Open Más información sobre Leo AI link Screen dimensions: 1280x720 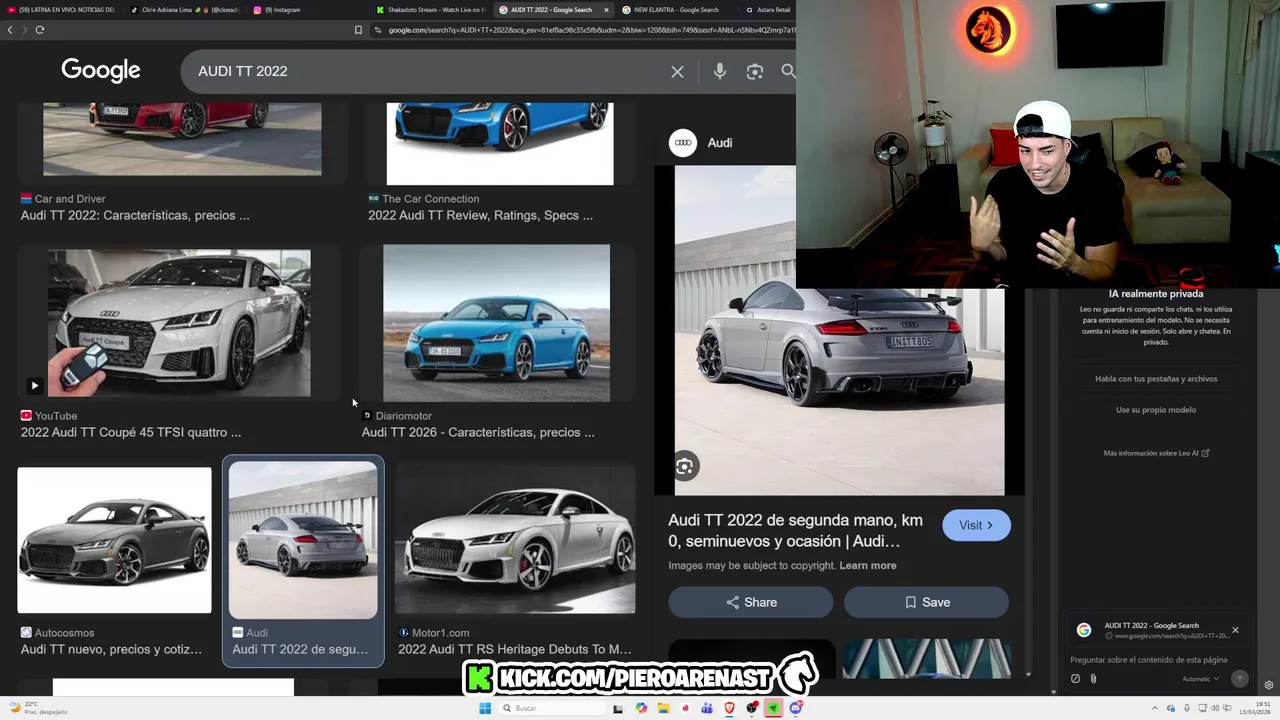pos(1156,453)
